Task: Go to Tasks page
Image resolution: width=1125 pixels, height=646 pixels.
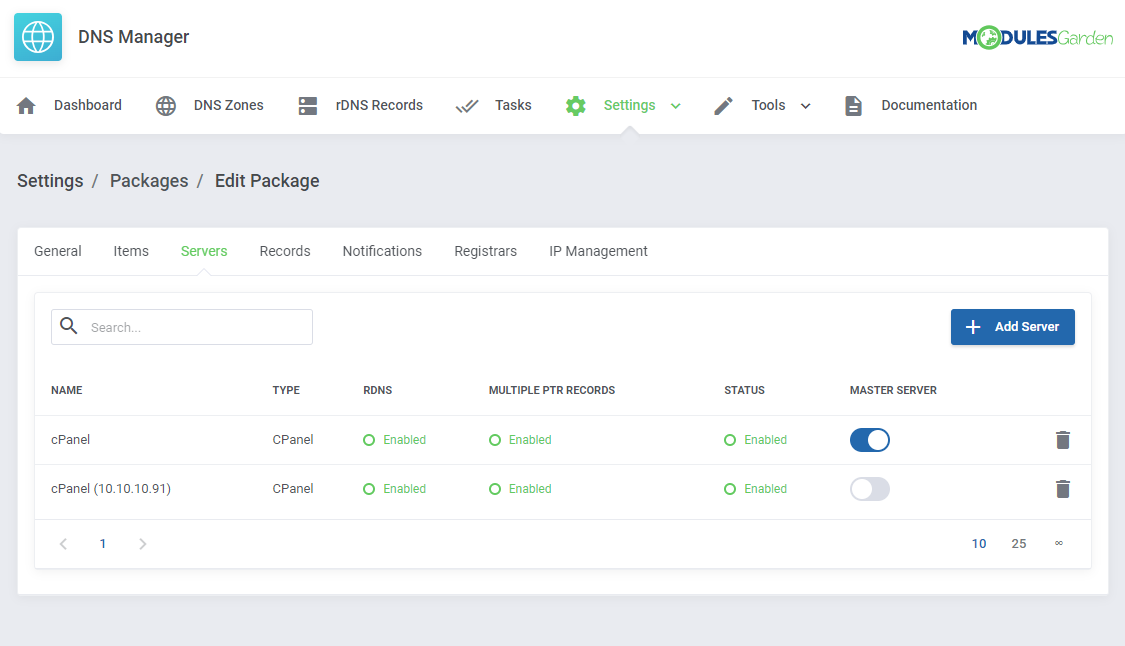Action: pos(513,105)
